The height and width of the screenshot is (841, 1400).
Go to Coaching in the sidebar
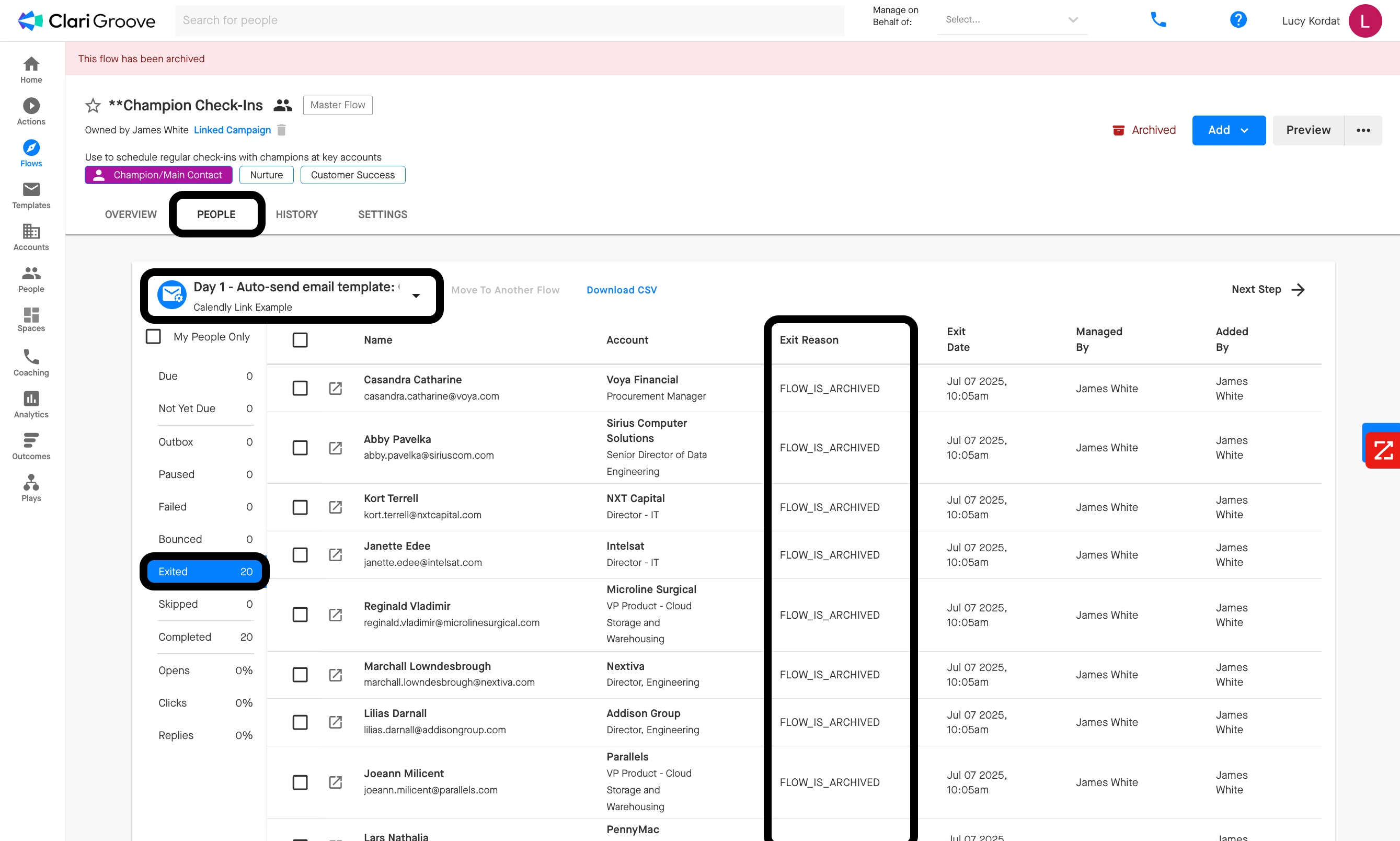[31, 362]
